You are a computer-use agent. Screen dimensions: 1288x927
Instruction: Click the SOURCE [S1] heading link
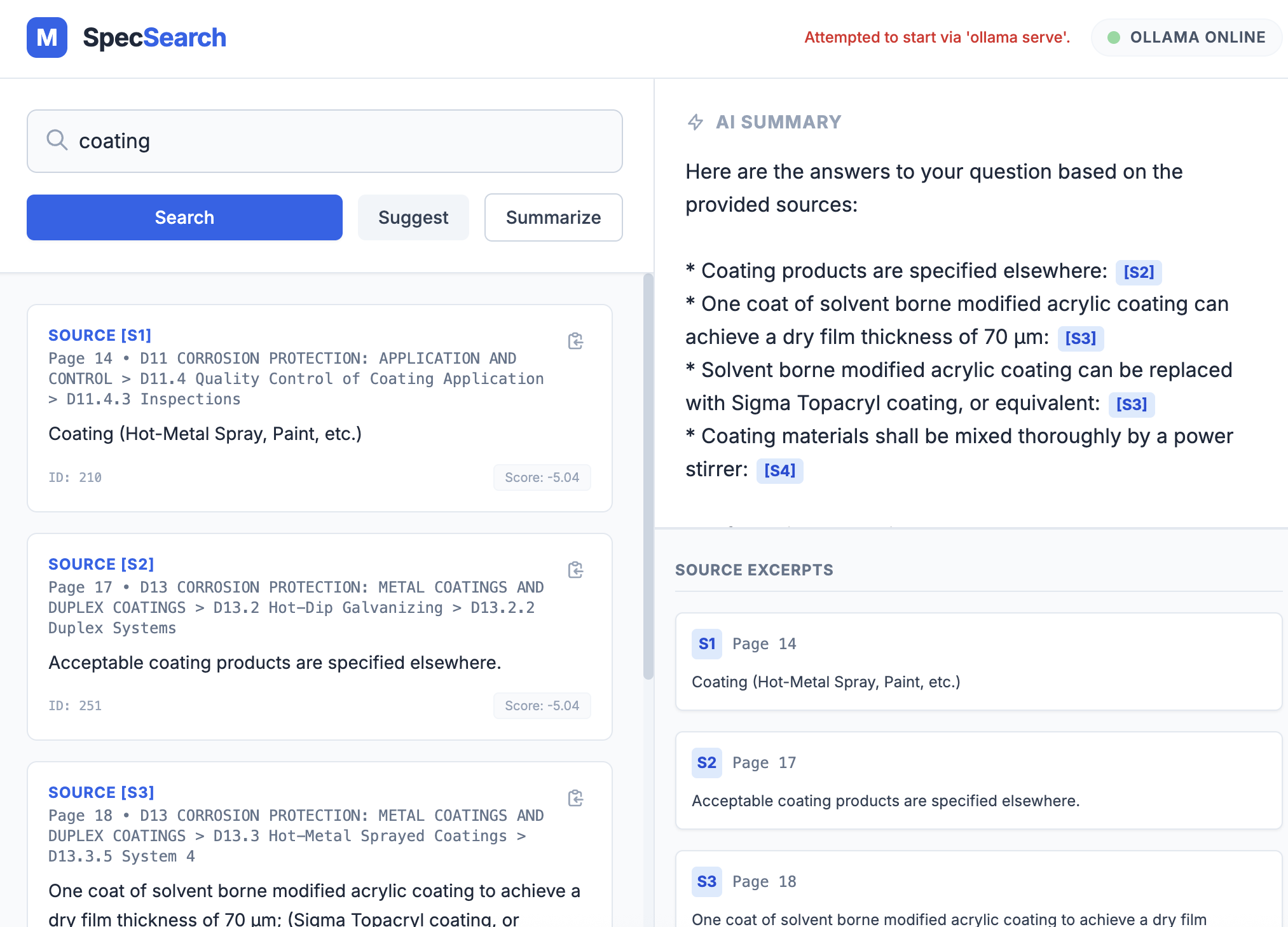click(x=100, y=335)
